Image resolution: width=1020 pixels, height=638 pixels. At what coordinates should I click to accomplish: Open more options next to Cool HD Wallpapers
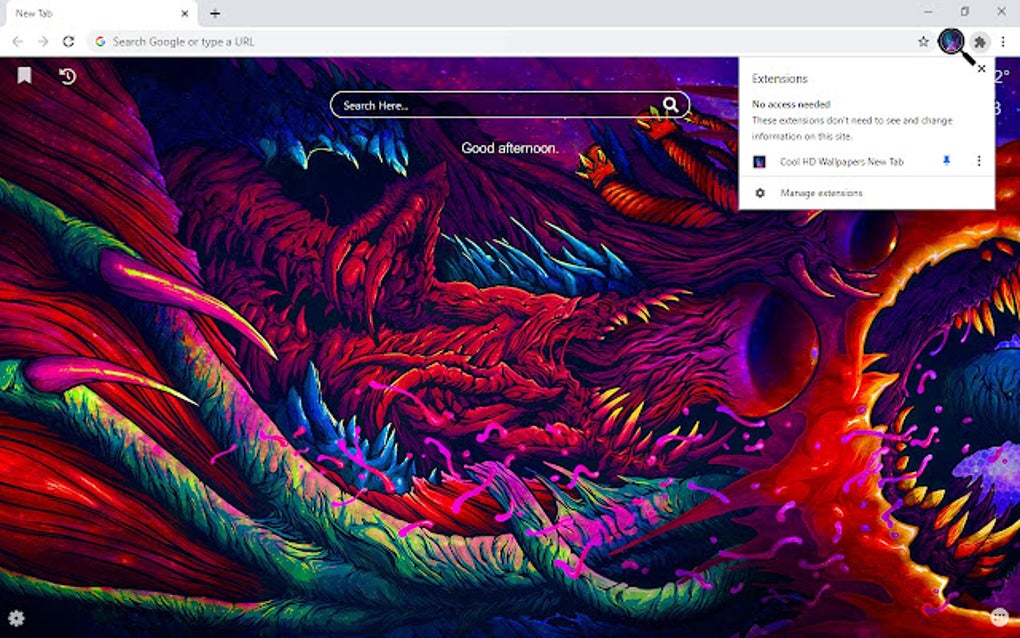978,161
